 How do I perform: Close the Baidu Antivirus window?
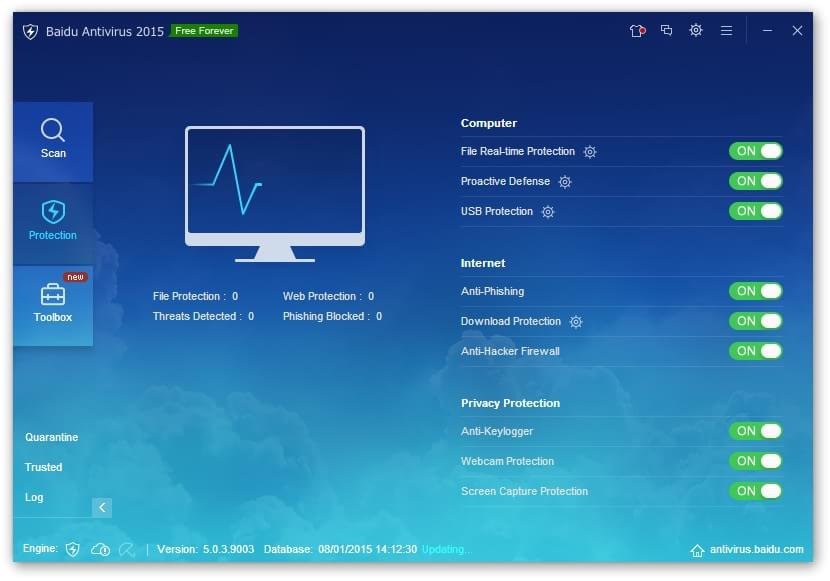pyautogui.click(x=797, y=31)
